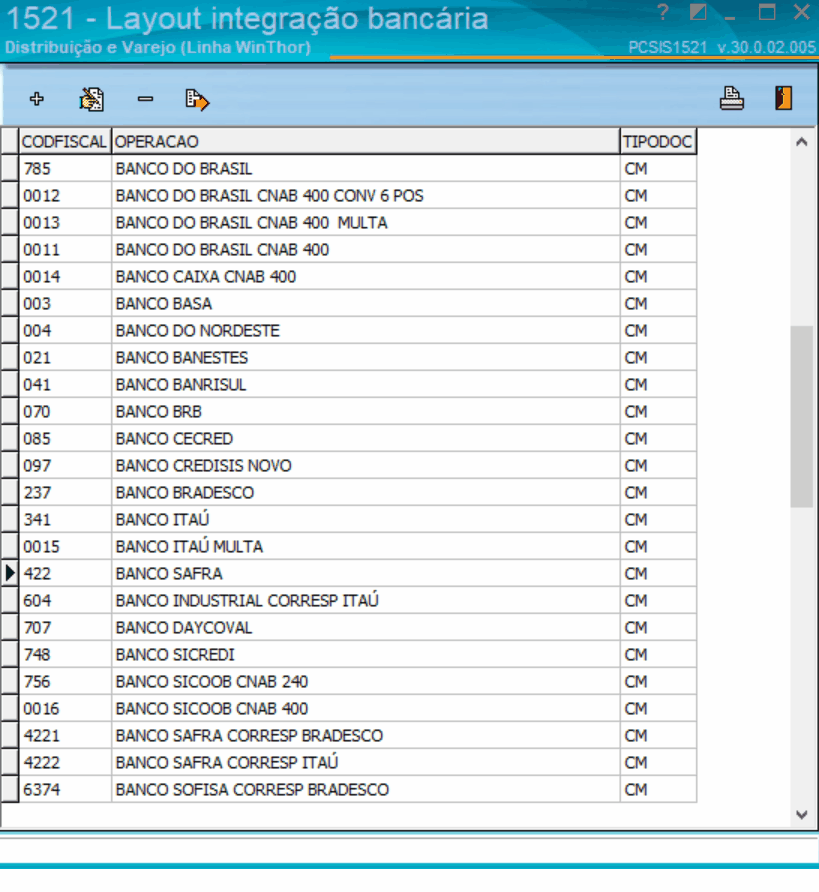Click the add new layout plus icon
This screenshot has width=819, height=892.
click(37, 99)
